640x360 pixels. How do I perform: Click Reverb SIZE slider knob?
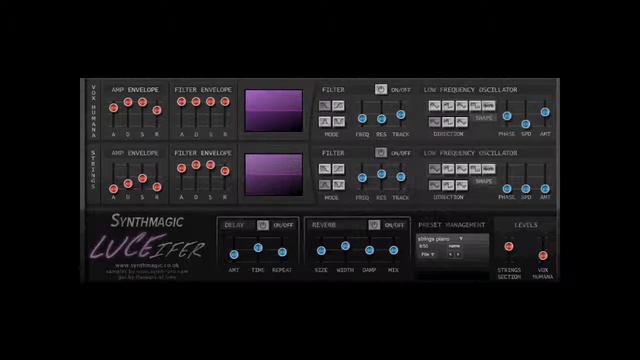pyautogui.click(x=321, y=251)
